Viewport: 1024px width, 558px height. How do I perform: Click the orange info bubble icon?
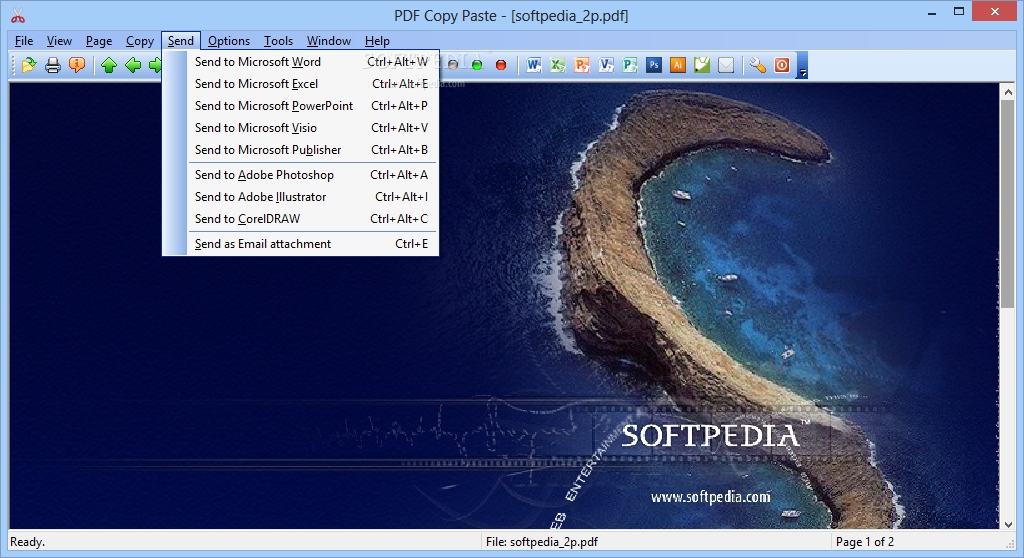[x=77, y=65]
